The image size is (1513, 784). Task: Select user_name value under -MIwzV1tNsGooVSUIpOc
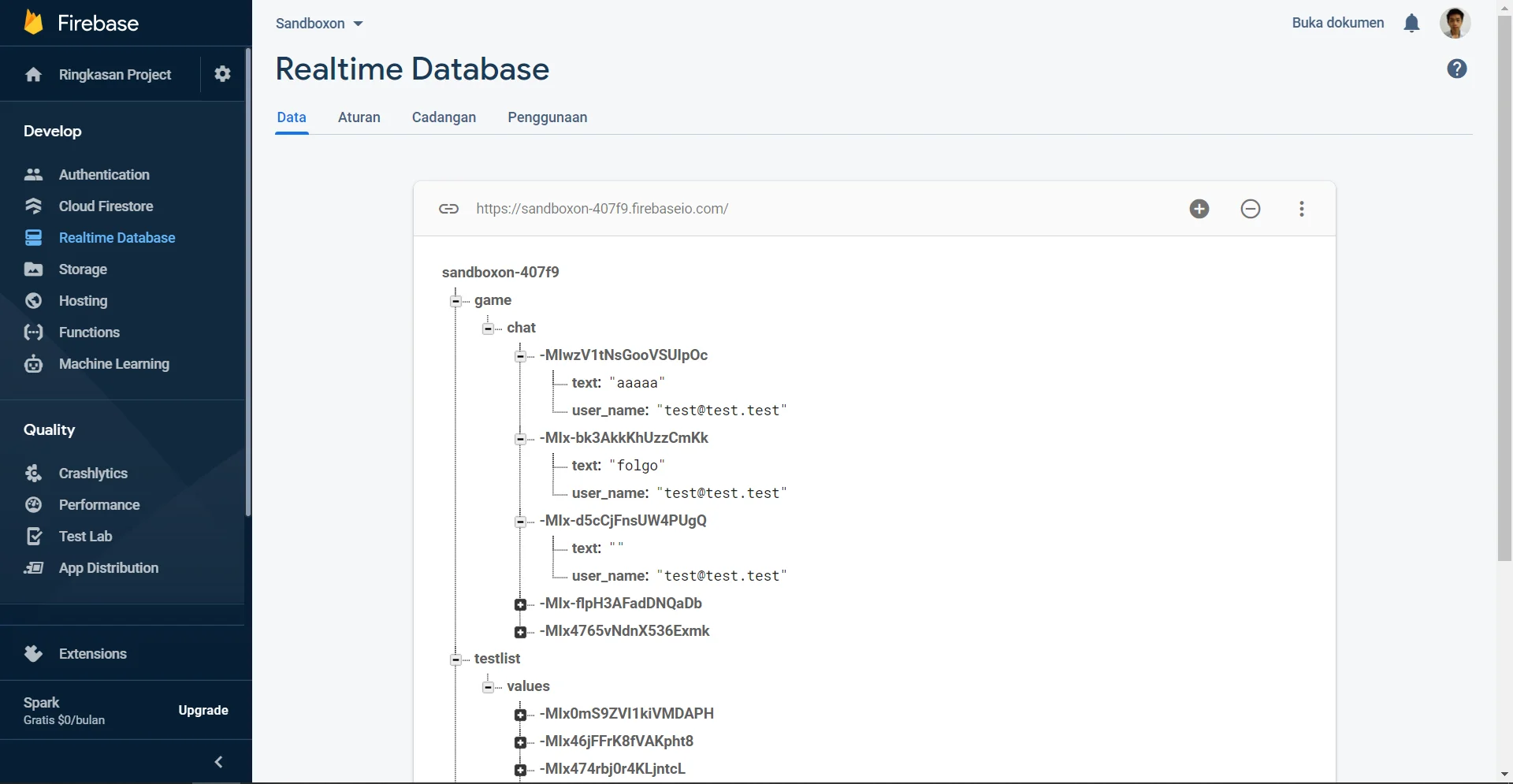click(x=722, y=411)
